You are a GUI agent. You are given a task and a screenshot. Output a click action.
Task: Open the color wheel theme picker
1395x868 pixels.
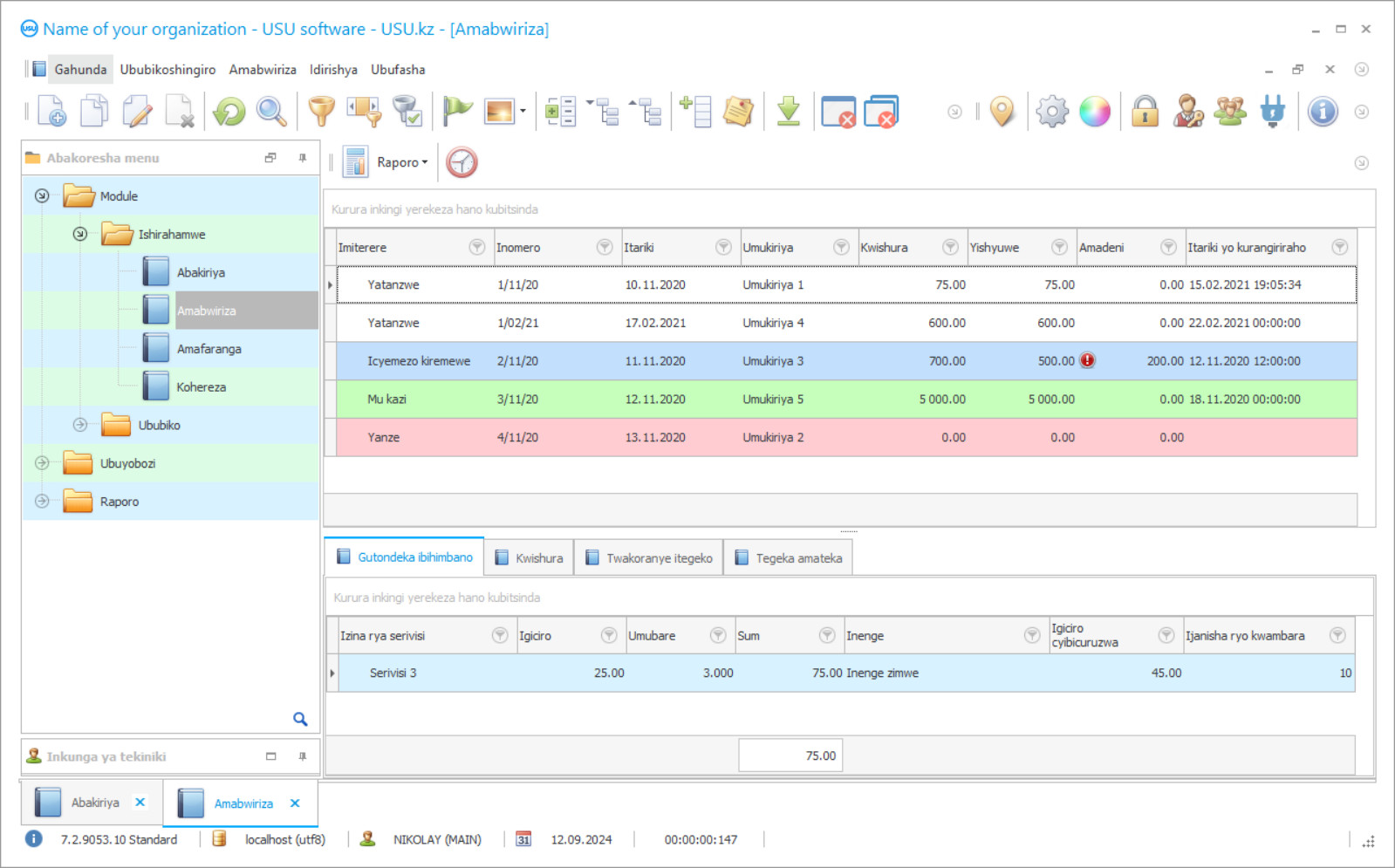pyautogui.click(x=1094, y=112)
